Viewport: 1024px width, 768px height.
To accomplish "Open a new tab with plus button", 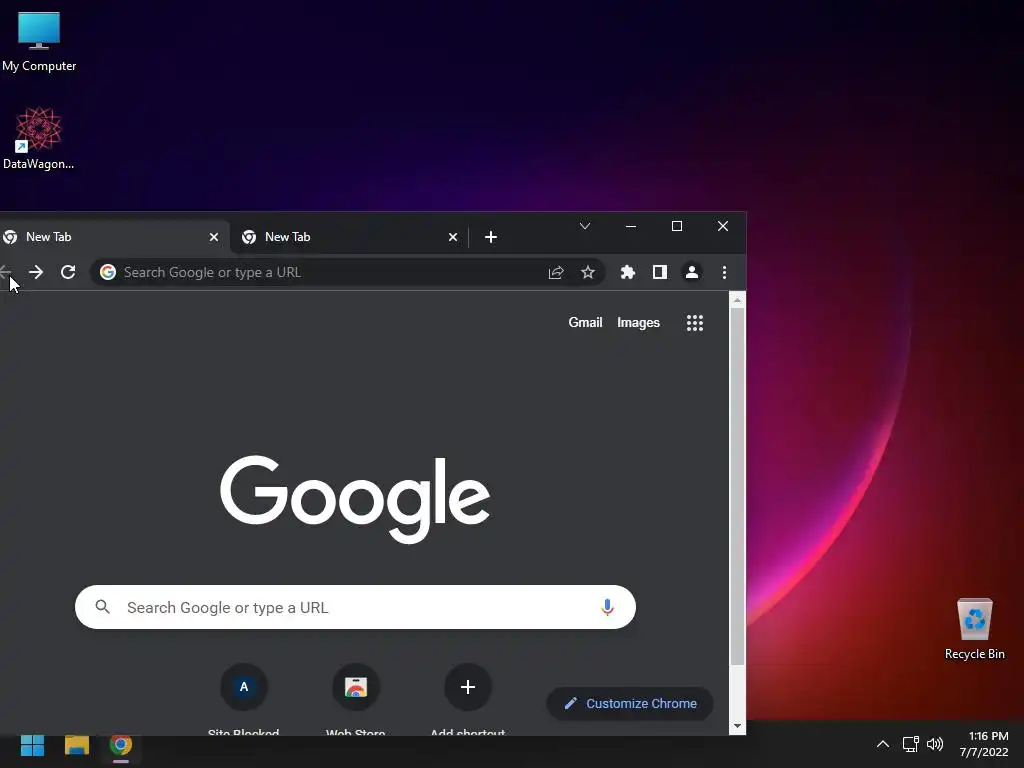I will [491, 237].
